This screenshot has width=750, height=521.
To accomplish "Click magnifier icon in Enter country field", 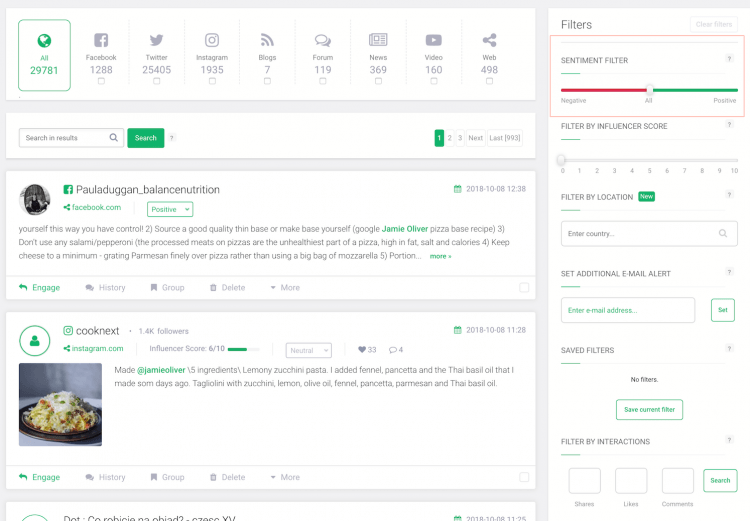I will [723, 233].
